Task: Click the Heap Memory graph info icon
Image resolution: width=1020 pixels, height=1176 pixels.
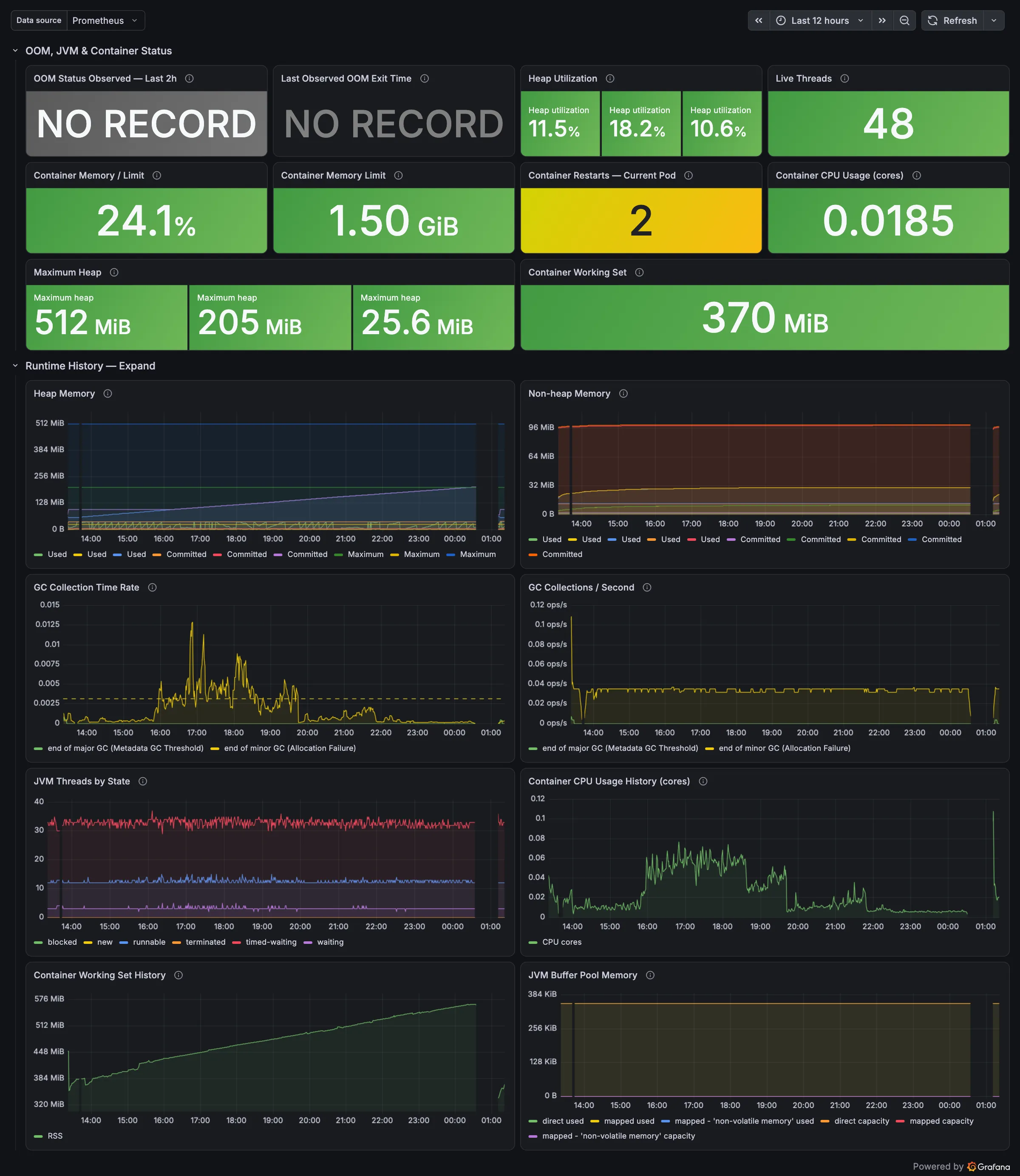Action: 108,394
